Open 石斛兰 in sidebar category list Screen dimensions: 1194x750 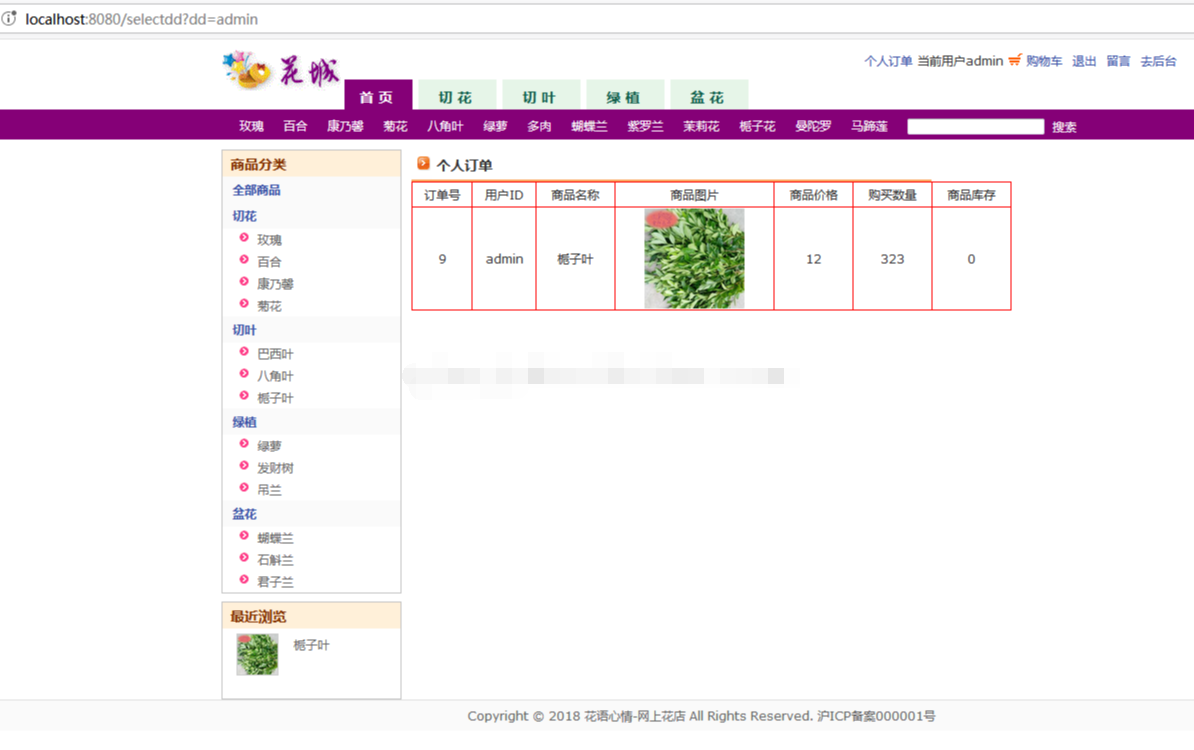(x=276, y=560)
